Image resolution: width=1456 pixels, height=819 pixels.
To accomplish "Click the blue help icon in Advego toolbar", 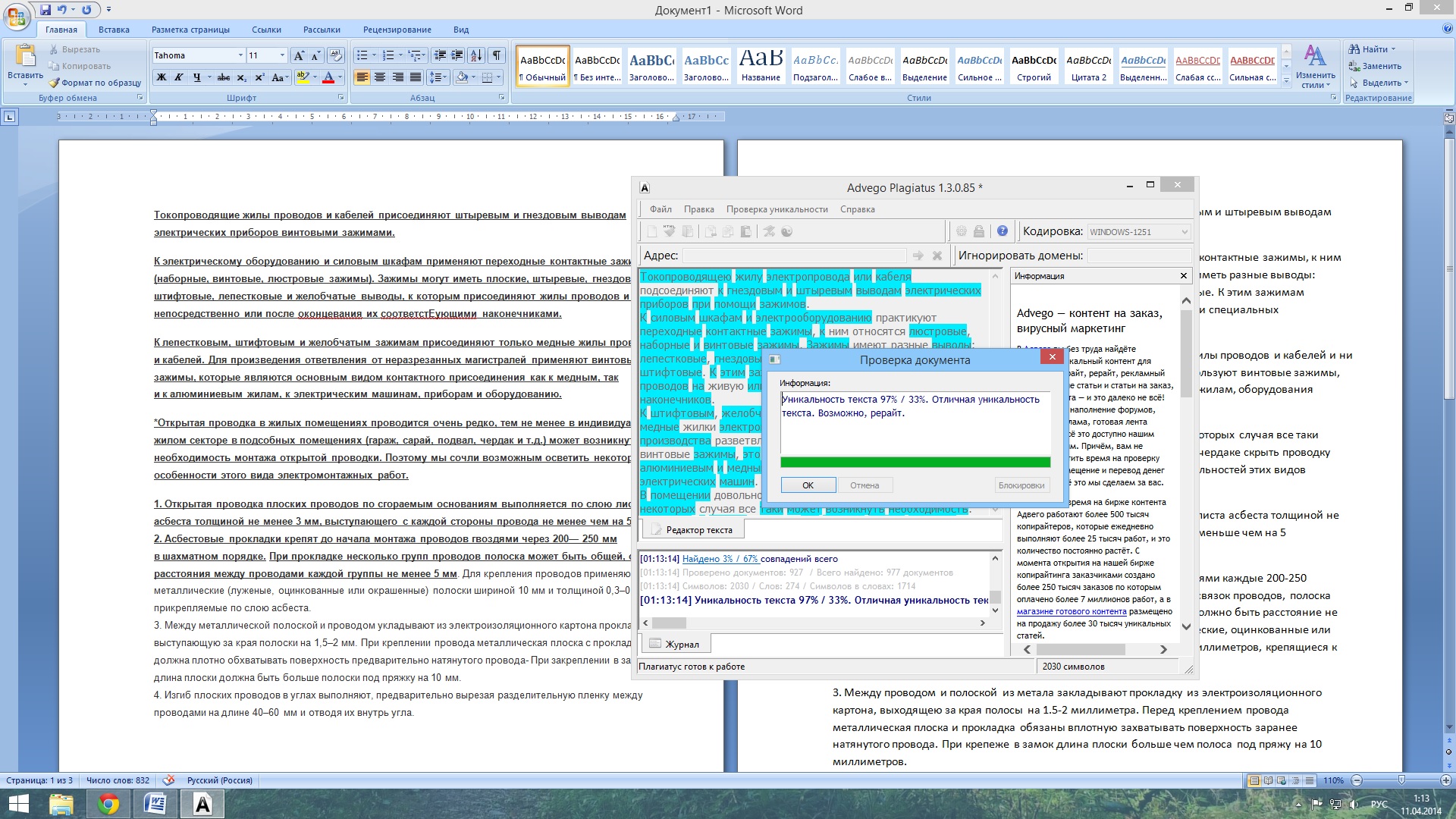I will pos(1002,231).
